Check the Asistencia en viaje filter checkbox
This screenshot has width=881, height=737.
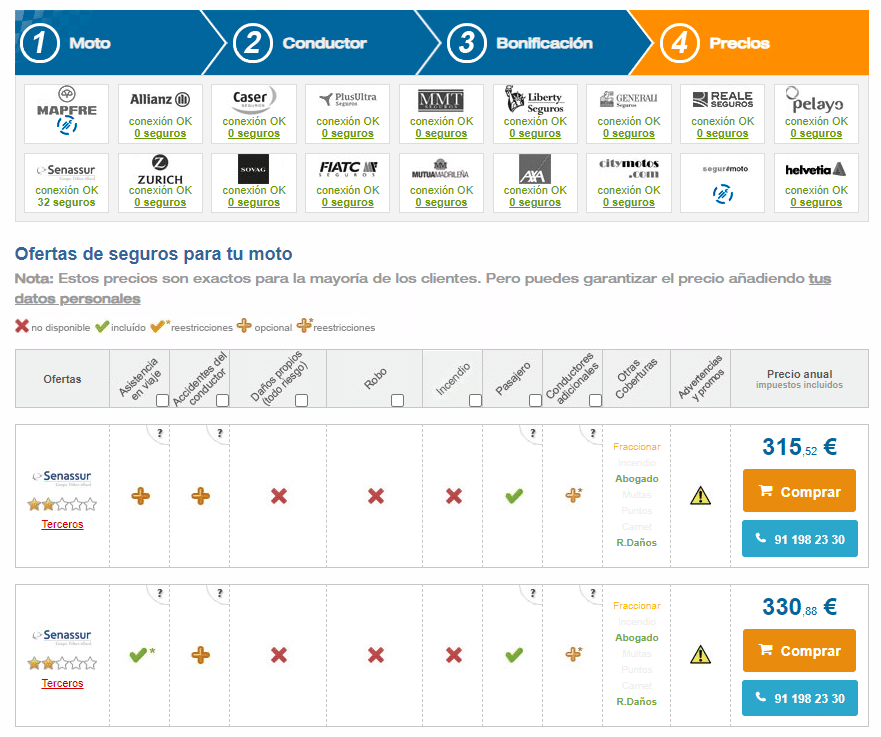point(162,400)
